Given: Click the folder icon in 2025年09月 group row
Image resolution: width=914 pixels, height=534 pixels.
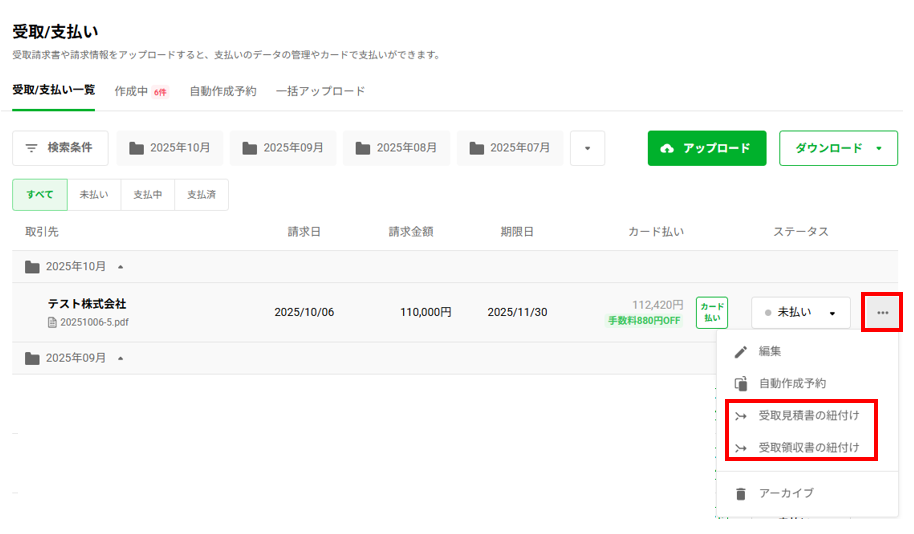Looking at the screenshot, I should click(32, 359).
